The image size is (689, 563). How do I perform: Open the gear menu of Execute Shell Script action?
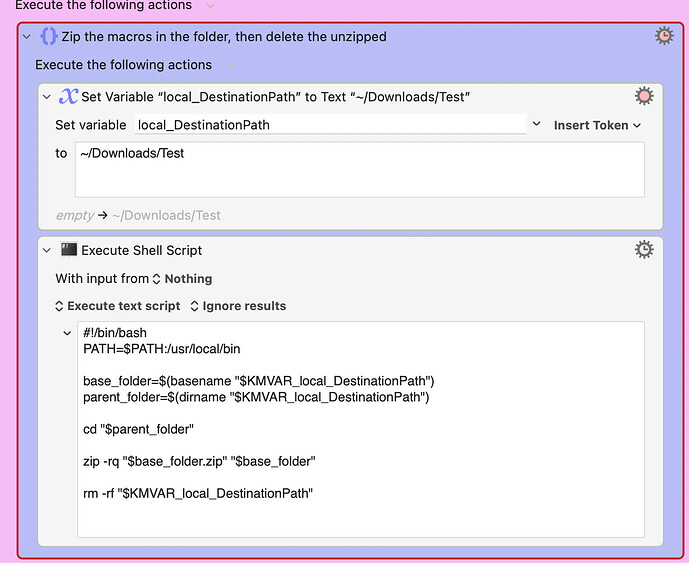(x=644, y=249)
